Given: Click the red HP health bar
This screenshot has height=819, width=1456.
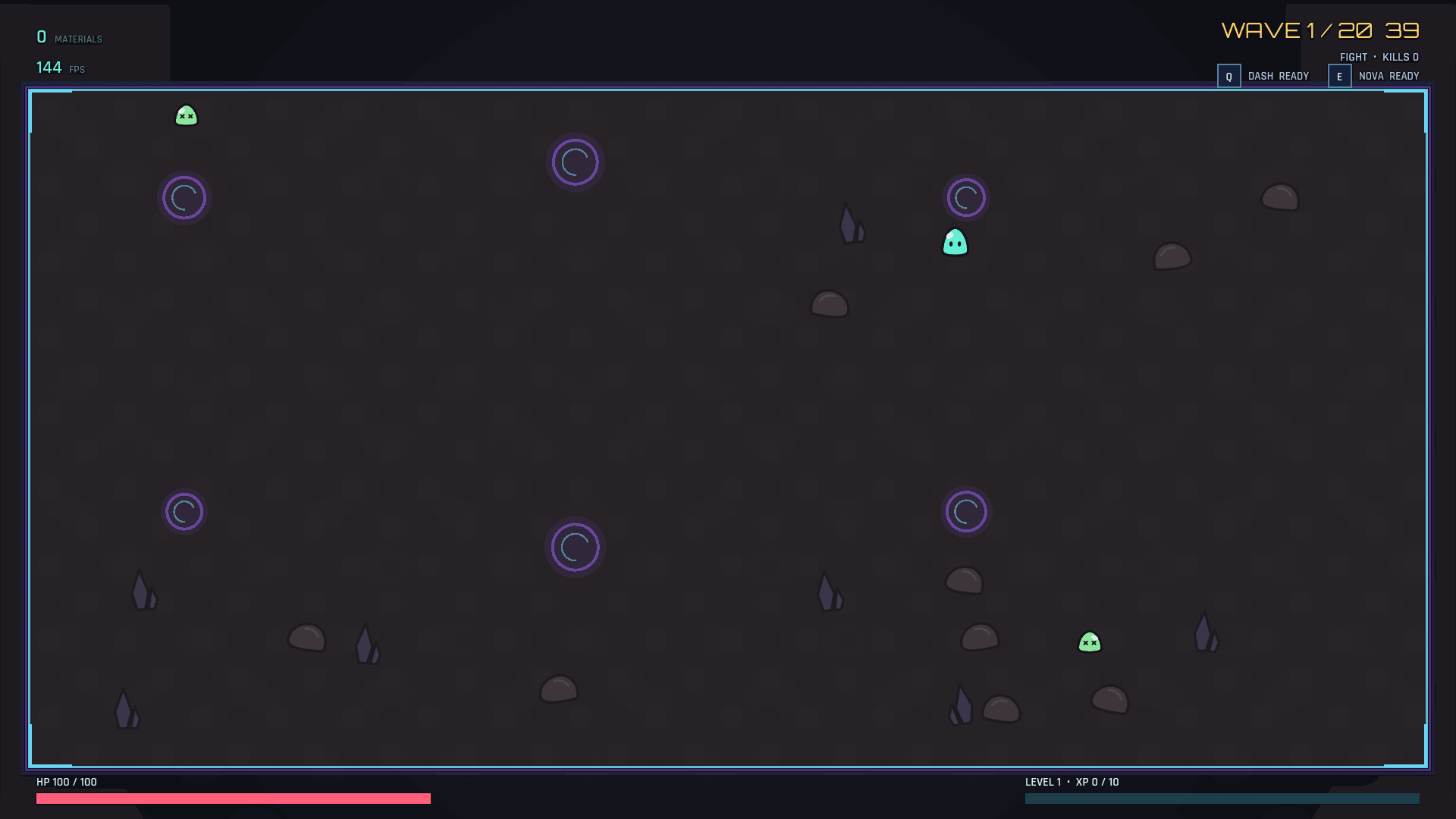Looking at the screenshot, I should 234,799.
